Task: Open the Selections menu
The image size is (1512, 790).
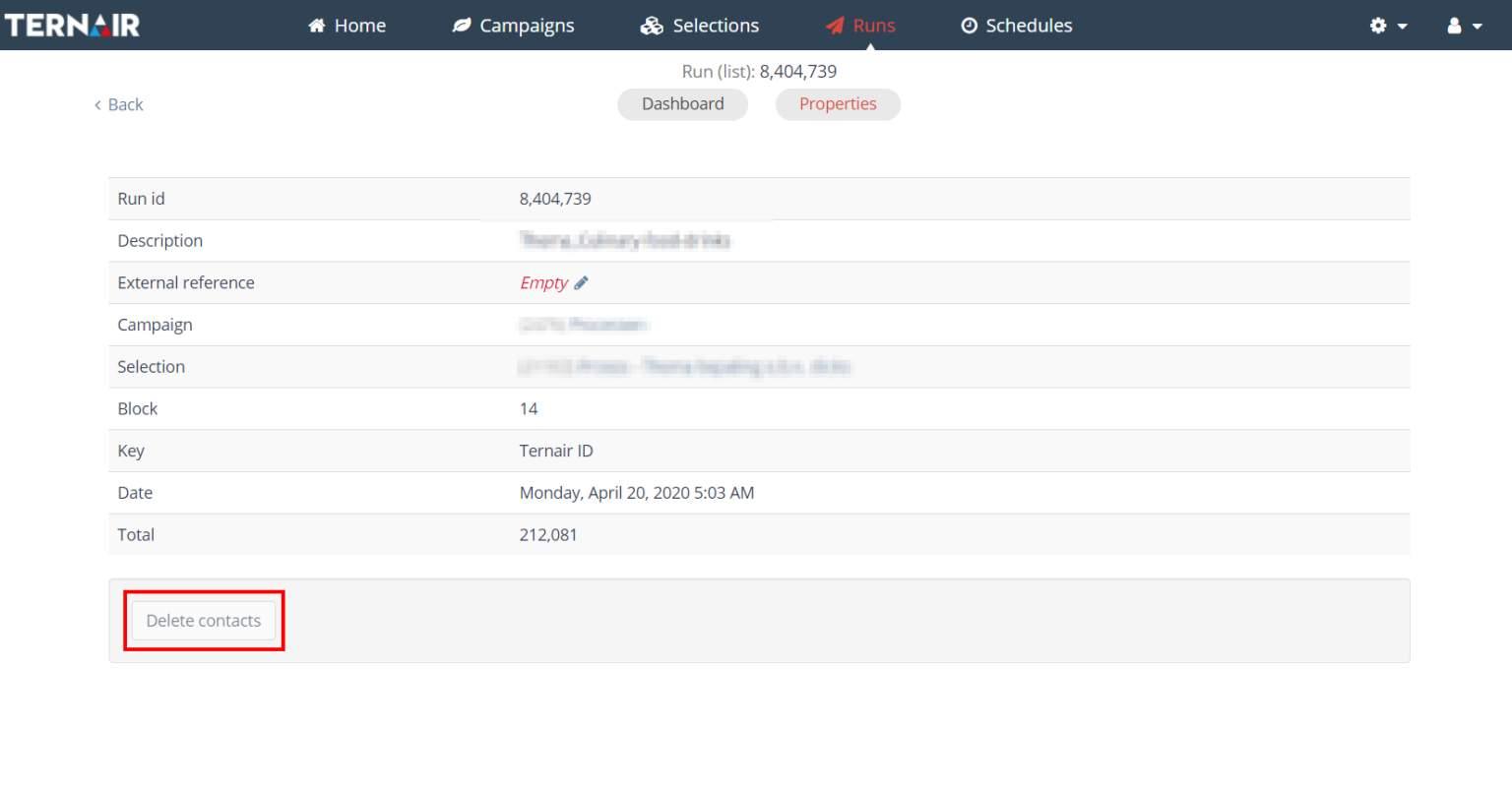Action: coord(700,26)
